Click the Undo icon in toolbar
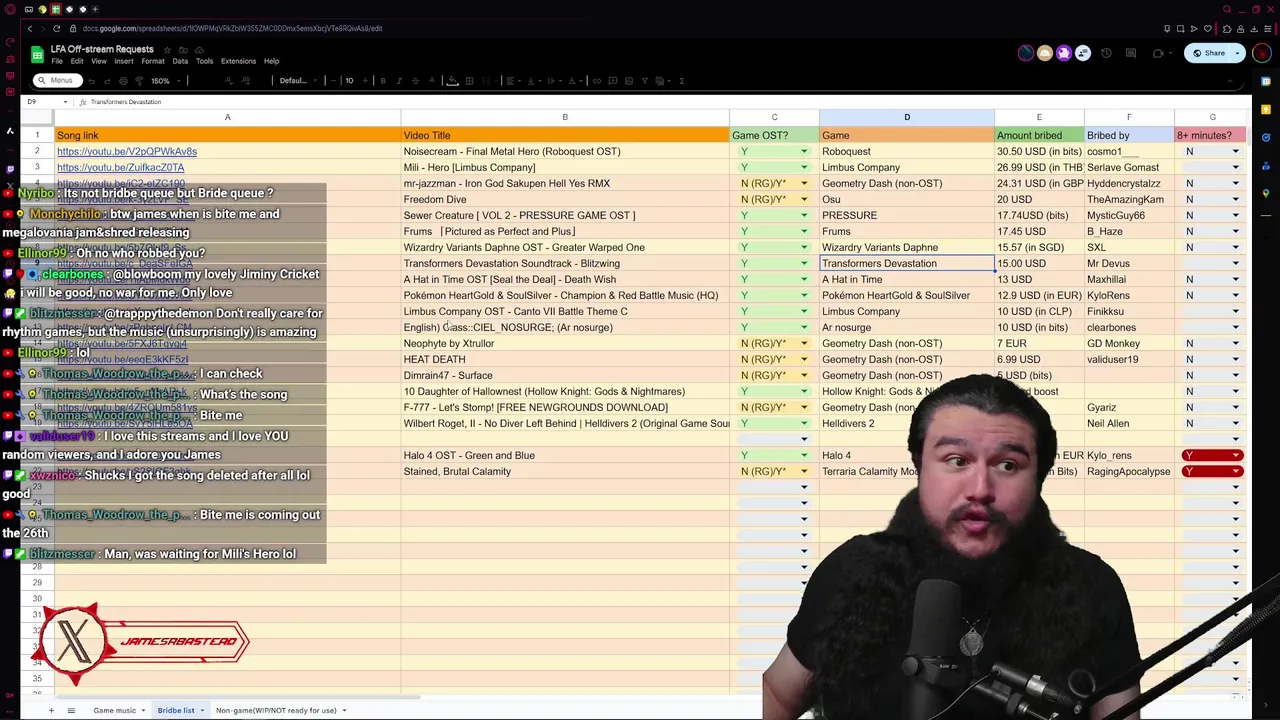1280x720 pixels. [x=91, y=81]
